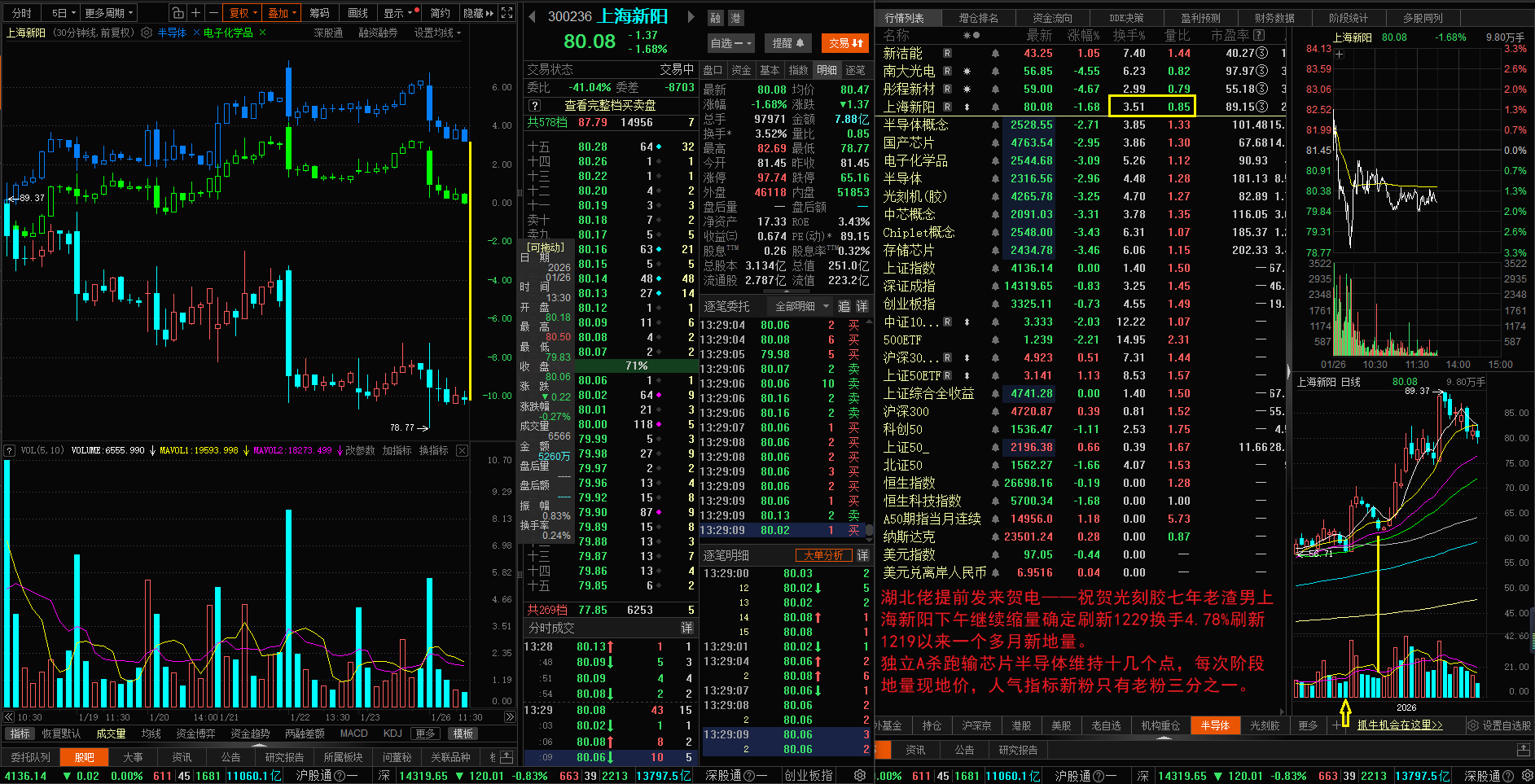The image size is (1535, 784).
Task: Open the 复权 adjustment dropdown
Action: point(243,13)
